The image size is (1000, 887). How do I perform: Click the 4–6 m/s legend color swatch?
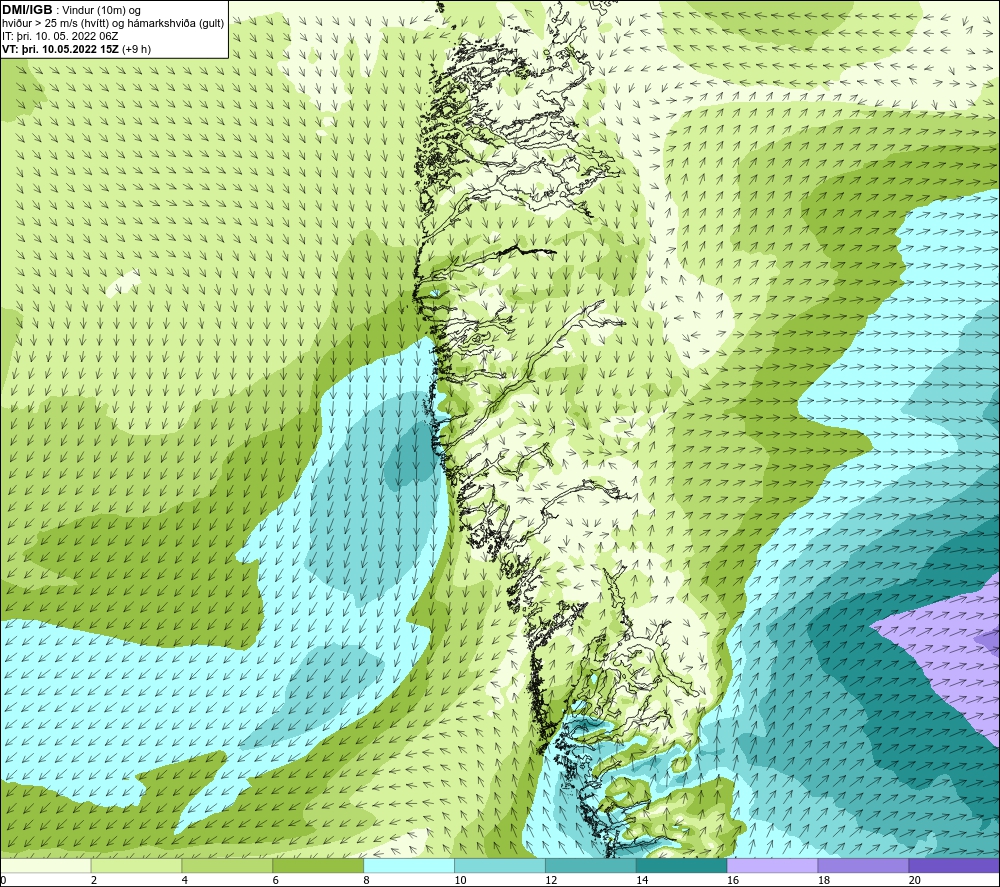pyautogui.click(x=227, y=865)
